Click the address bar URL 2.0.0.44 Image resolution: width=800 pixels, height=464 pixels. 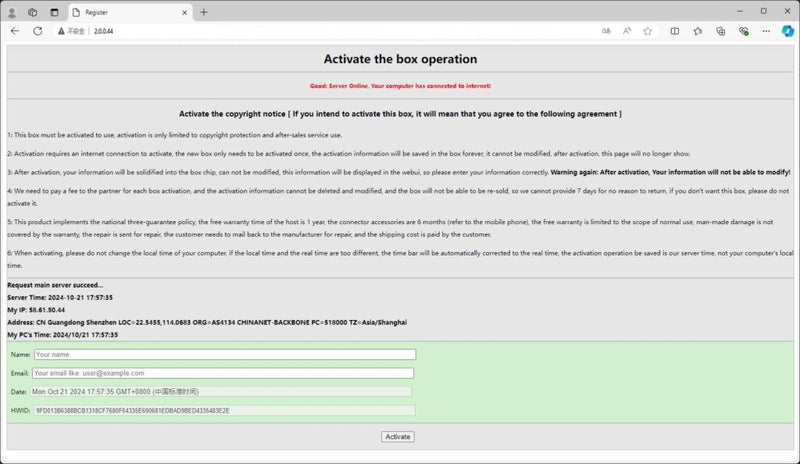(x=104, y=31)
